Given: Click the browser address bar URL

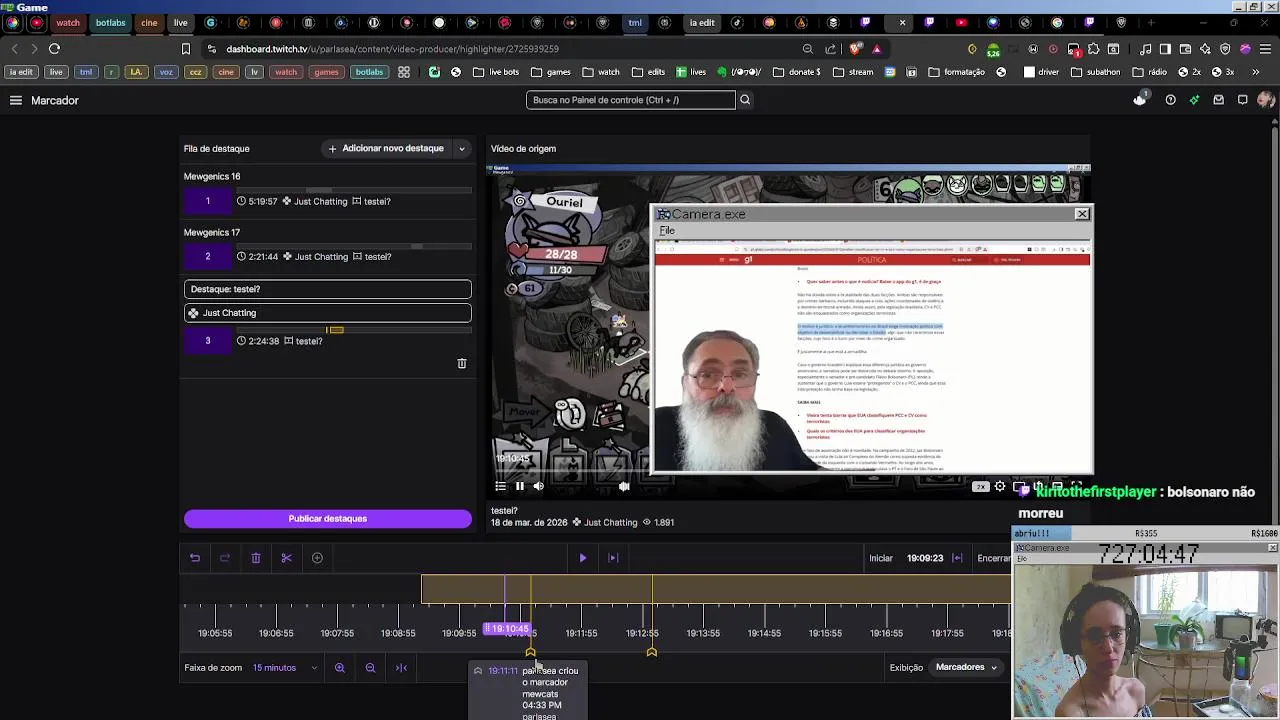Looking at the screenshot, I should click(392, 48).
